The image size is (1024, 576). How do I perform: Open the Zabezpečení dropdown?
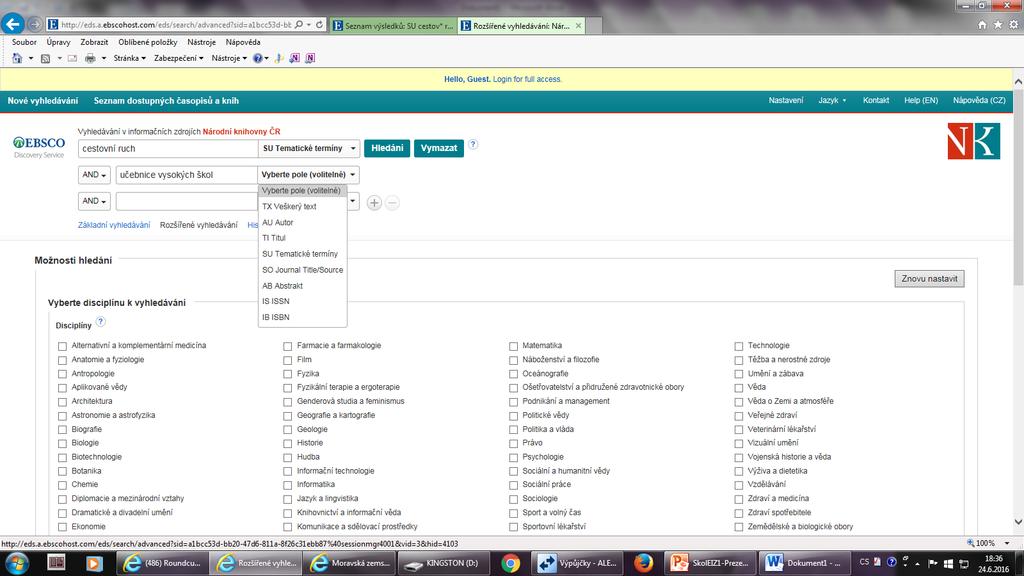(x=178, y=58)
